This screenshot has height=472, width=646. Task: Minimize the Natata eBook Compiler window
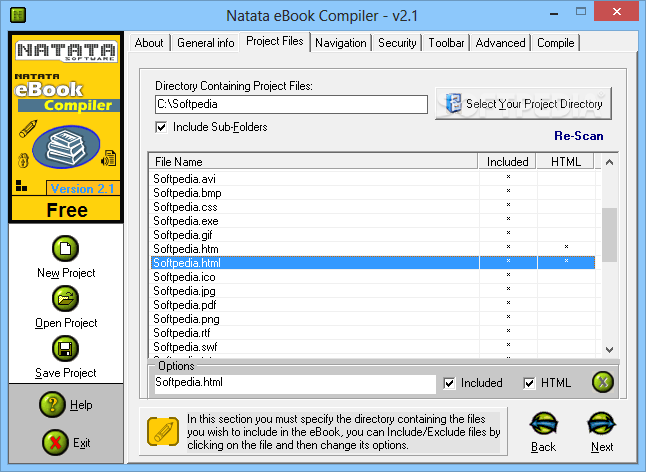pos(554,12)
